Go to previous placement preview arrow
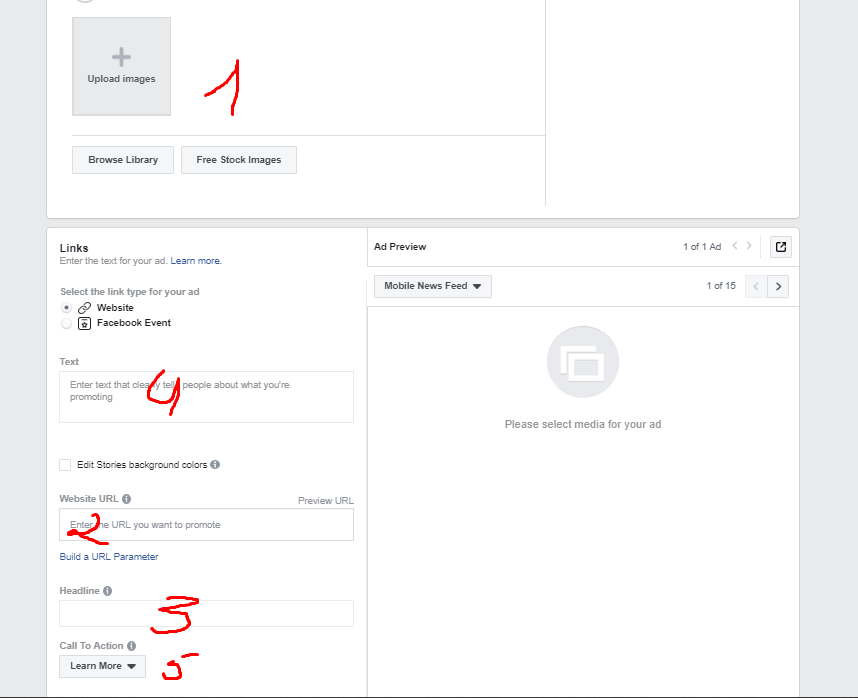 756,287
